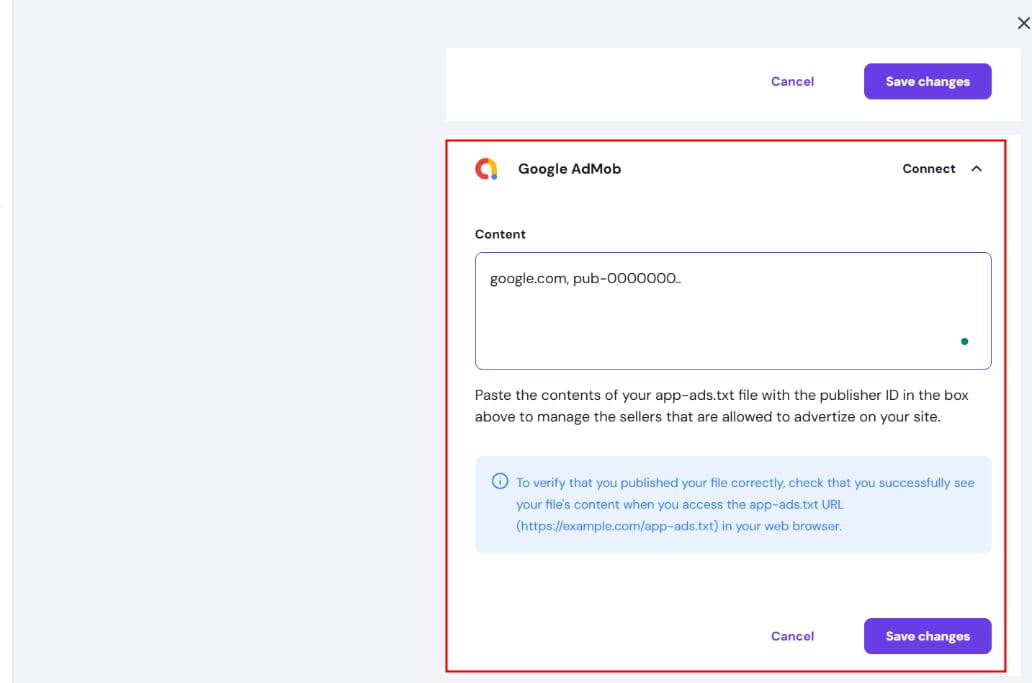Click the blue verification notice box
This screenshot has height=683, width=1032.
pos(733,540)
